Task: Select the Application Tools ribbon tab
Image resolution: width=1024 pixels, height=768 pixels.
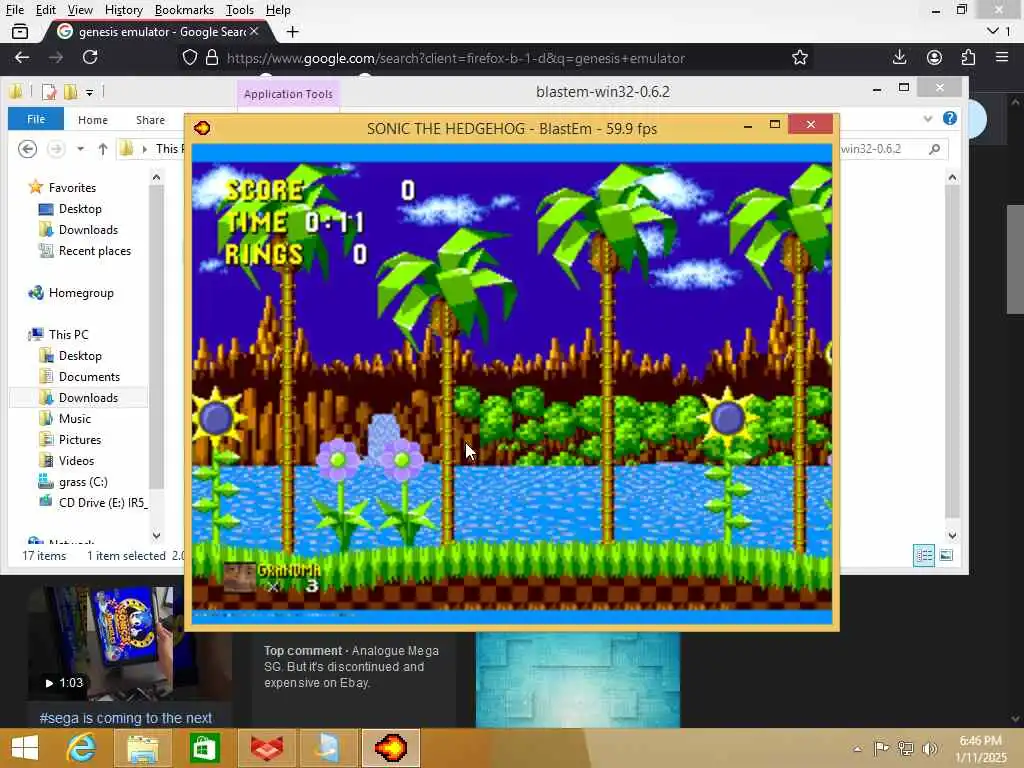Action: [288, 94]
